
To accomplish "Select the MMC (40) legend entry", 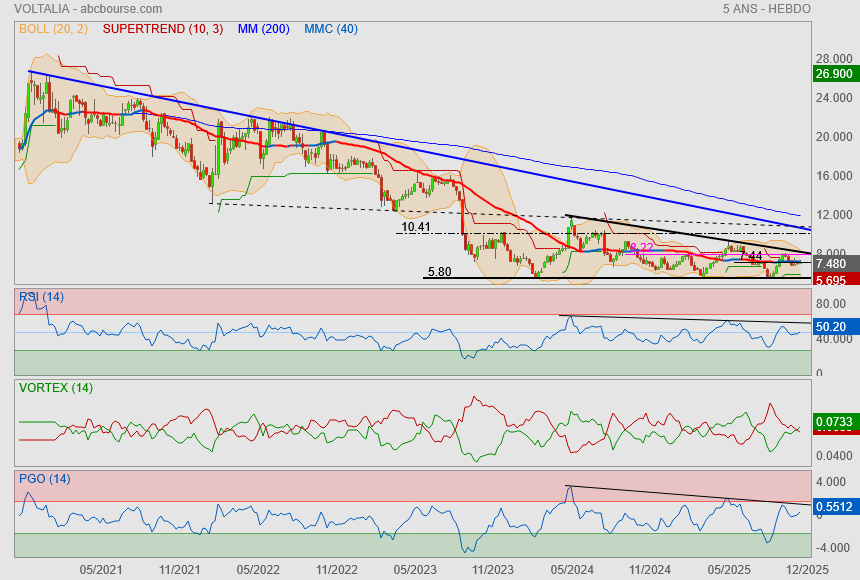I will coord(331,29).
